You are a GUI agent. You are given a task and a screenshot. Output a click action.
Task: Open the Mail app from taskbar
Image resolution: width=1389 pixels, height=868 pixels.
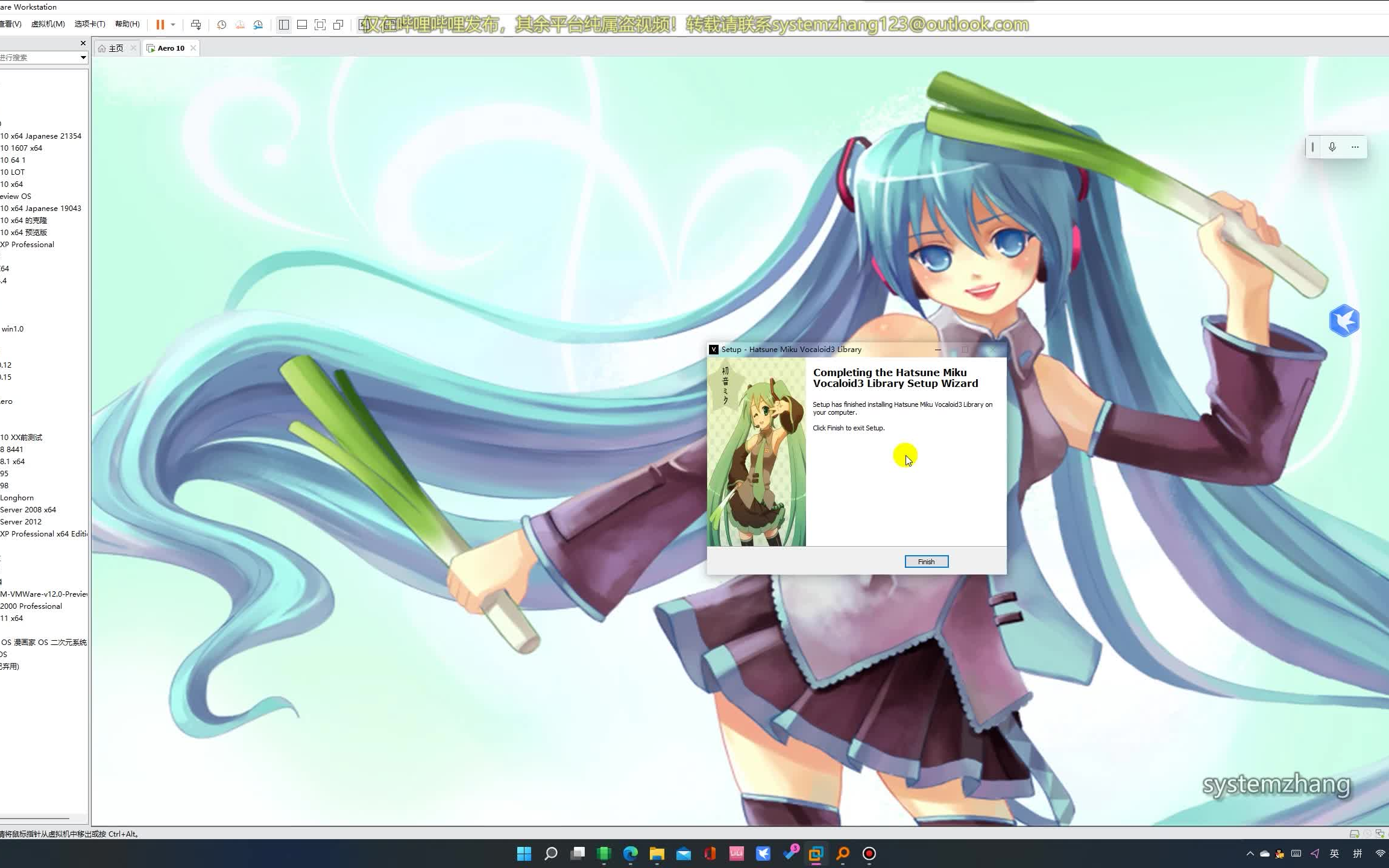point(683,854)
